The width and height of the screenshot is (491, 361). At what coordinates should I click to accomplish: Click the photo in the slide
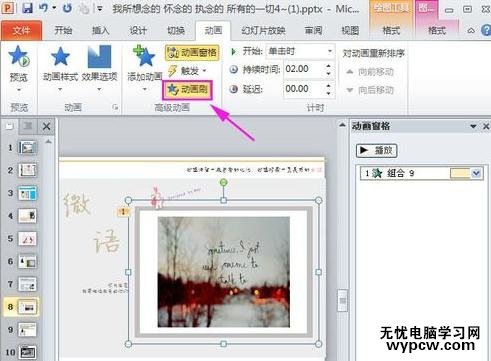pyautogui.click(x=224, y=272)
